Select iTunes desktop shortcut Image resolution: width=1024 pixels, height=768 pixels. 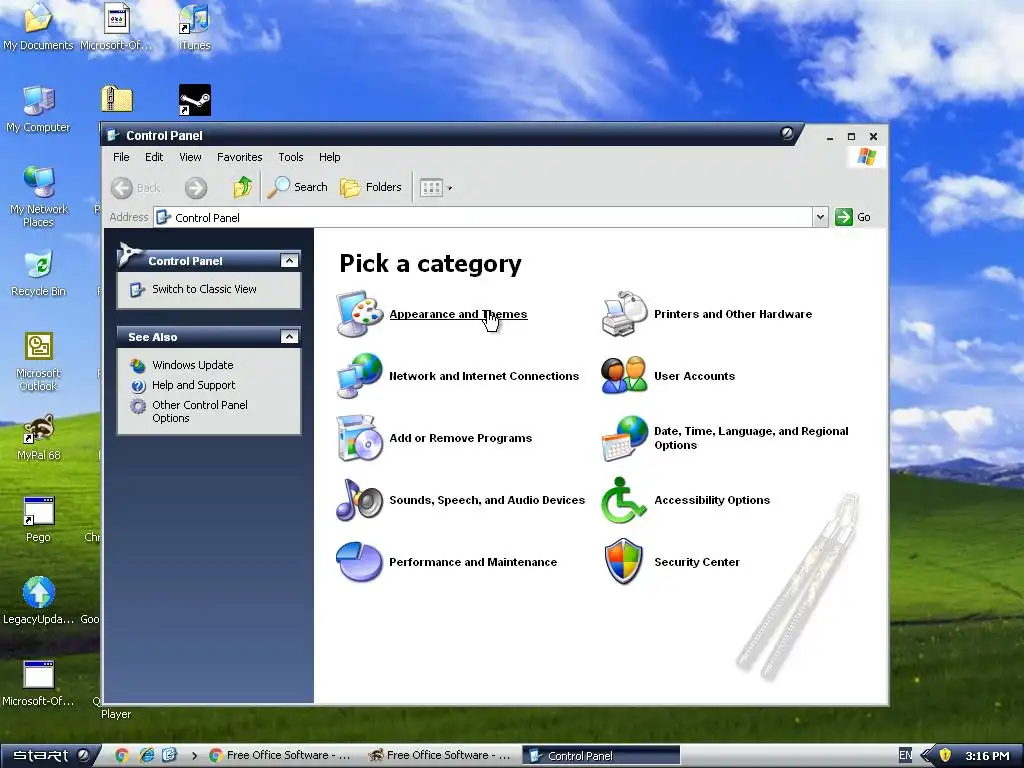[x=194, y=26]
